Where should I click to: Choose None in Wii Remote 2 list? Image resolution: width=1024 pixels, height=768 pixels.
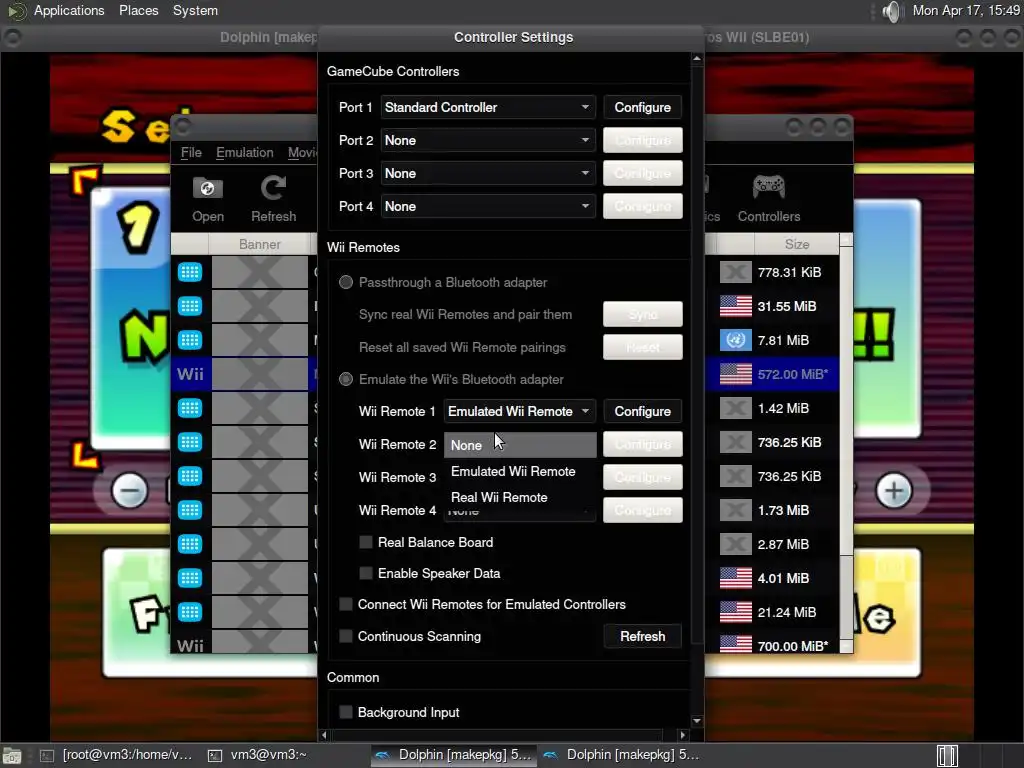(x=520, y=445)
